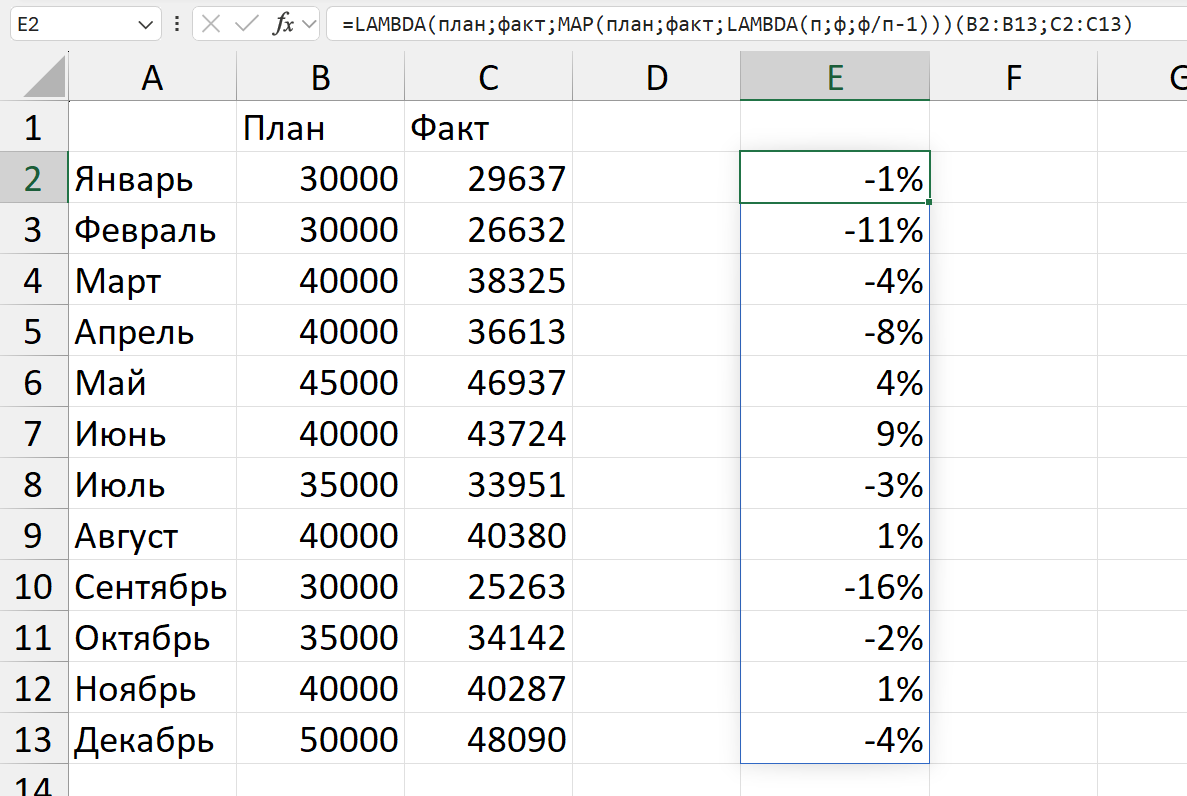This screenshot has width=1187, height=796.
Task: Click the -8% result cell
Action: tap(835, 331)
